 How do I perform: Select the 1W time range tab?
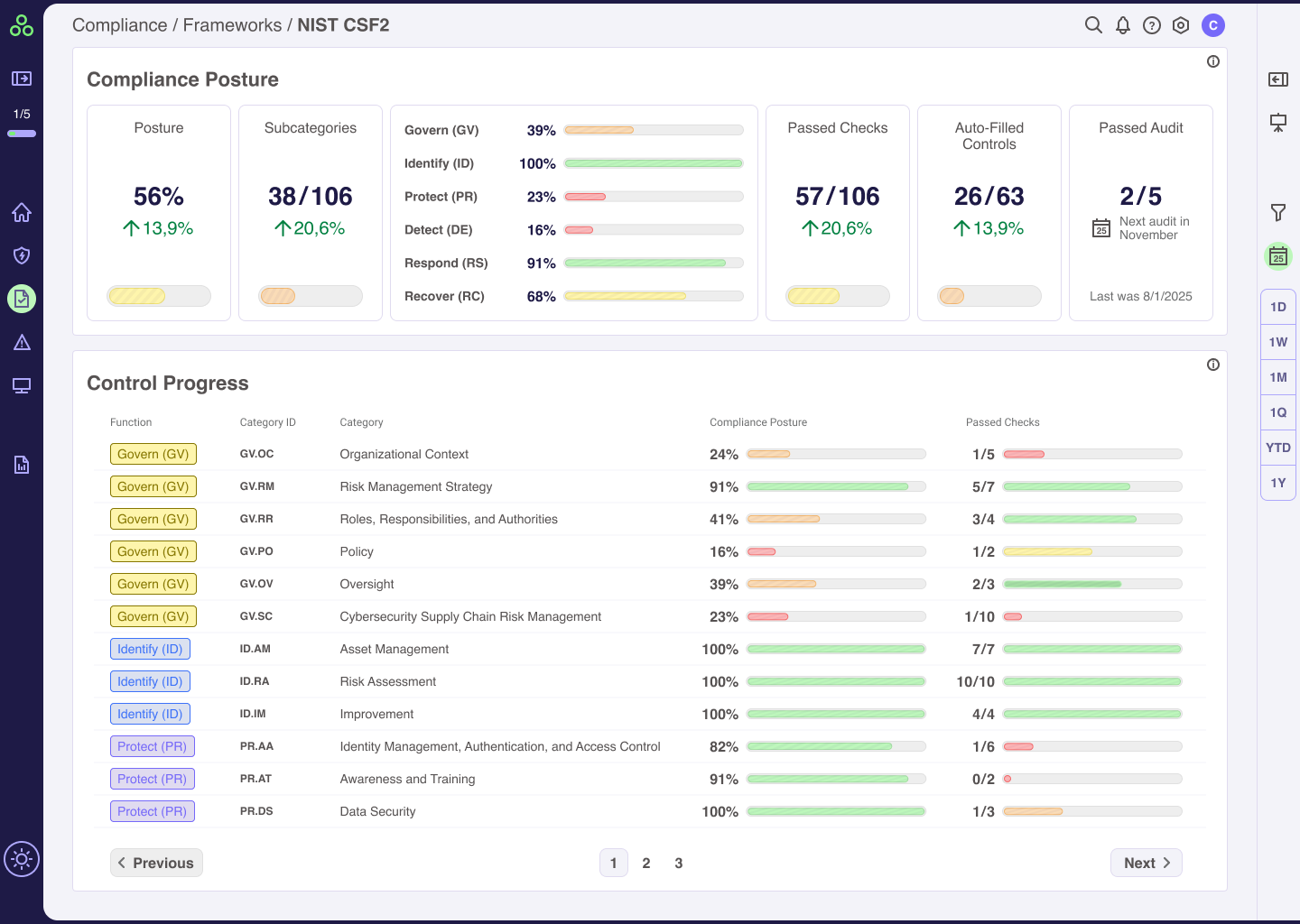[x=1278, y=342]
